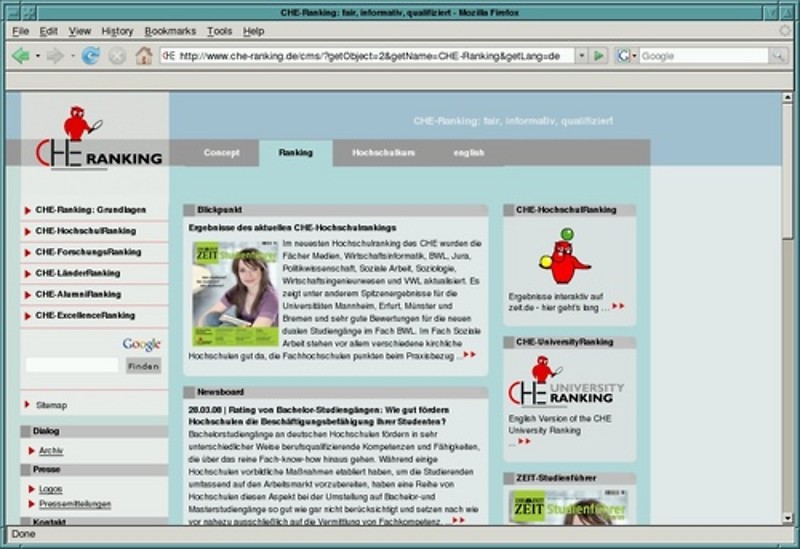The height and width of the screenshot is (549, 800).
Task: Click red arrows under English Version text
Action: click(x=524, y=441)
